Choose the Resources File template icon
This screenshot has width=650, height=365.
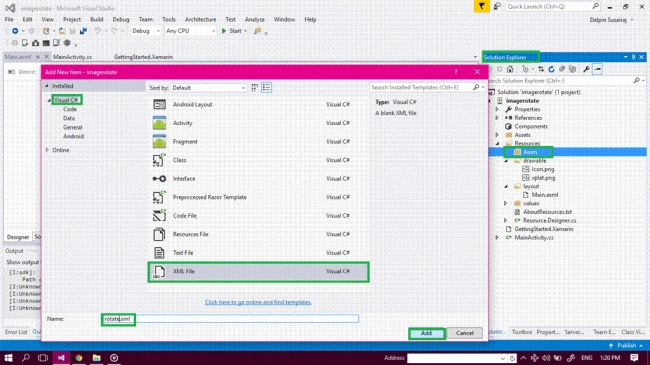(159, 234)
